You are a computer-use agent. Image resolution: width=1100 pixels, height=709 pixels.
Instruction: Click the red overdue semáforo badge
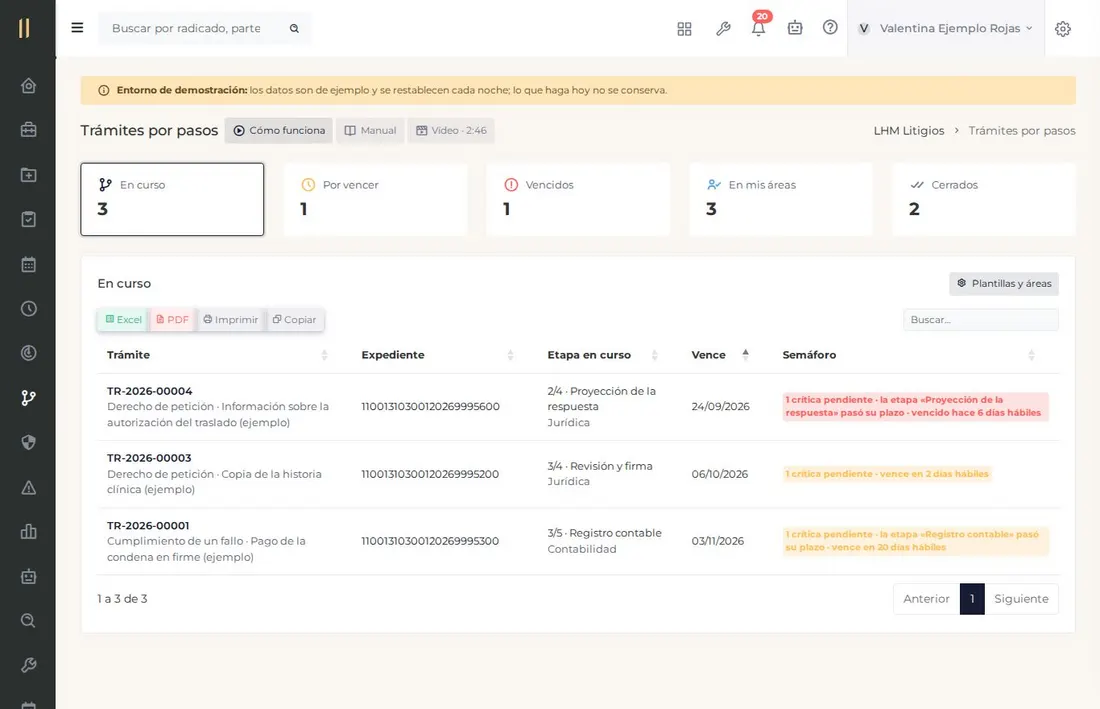(x=915, y=406)
